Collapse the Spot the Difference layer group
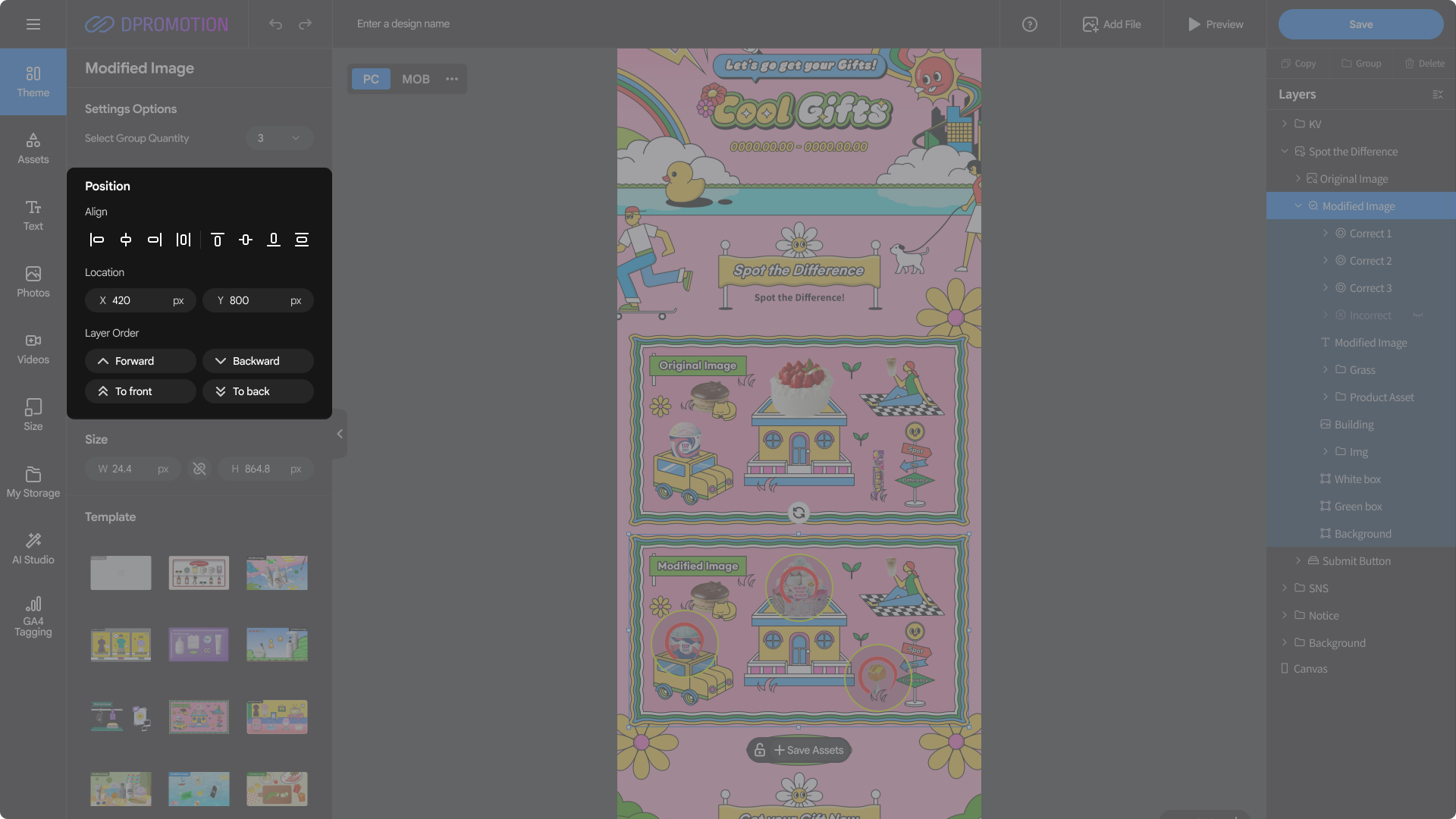Screen dimensions: 1456x819 pos(1284,151)
